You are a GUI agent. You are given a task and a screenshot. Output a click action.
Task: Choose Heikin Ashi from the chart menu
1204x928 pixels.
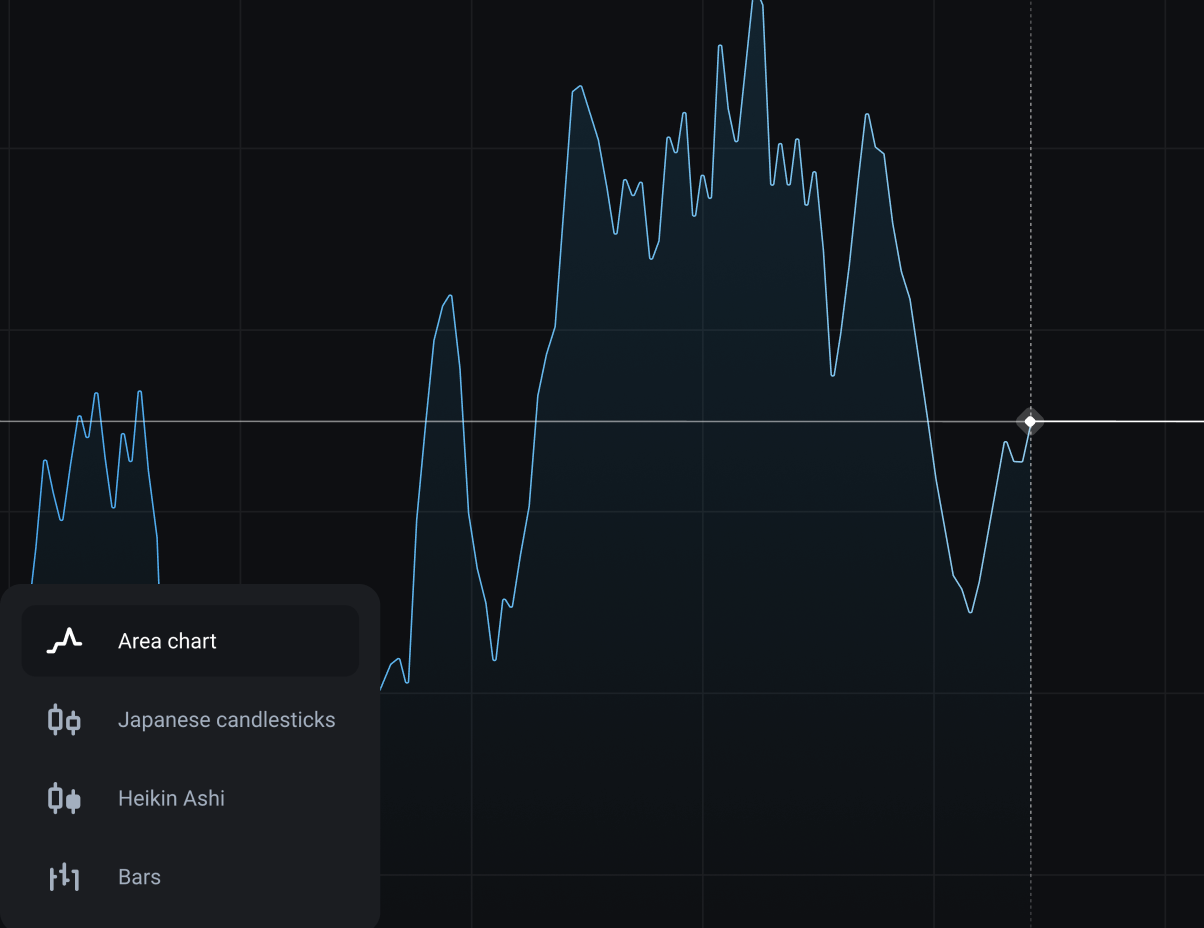click(x=171, y=799)
